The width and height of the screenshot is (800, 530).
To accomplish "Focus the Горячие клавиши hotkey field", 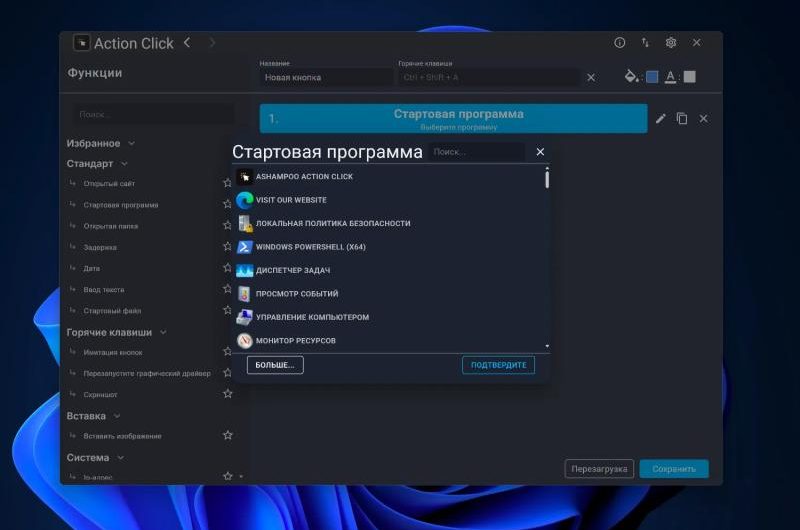I will pyautogui.click(x=489, y=78).
